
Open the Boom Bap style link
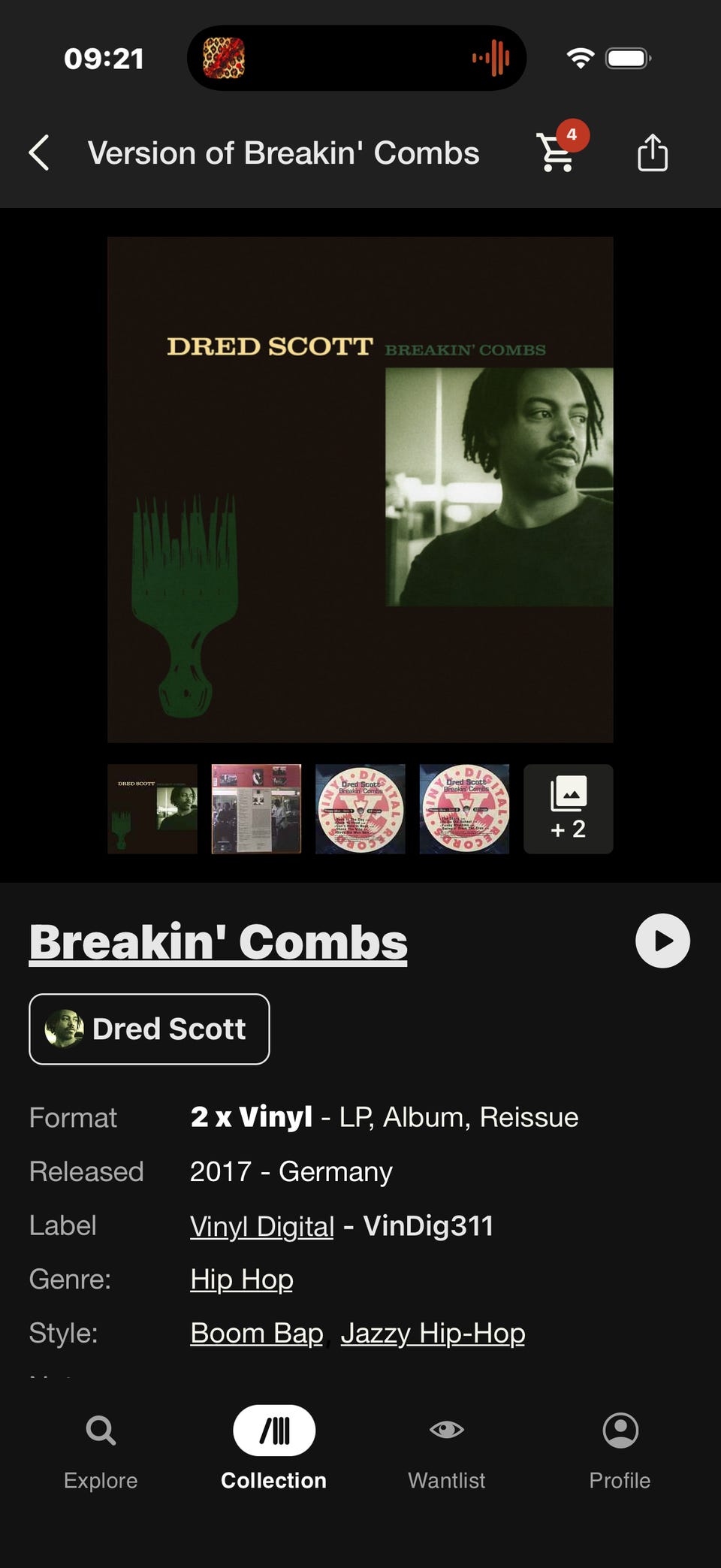point(257,1334)
